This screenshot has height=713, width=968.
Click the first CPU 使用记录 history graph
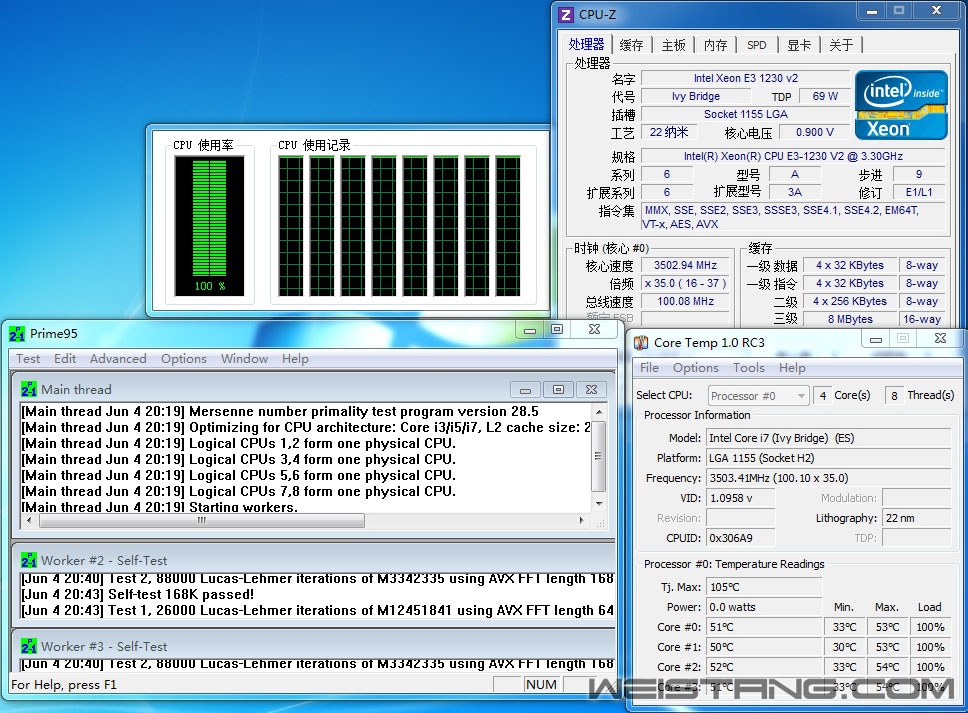pyautogui.click(x=291, y=226)
